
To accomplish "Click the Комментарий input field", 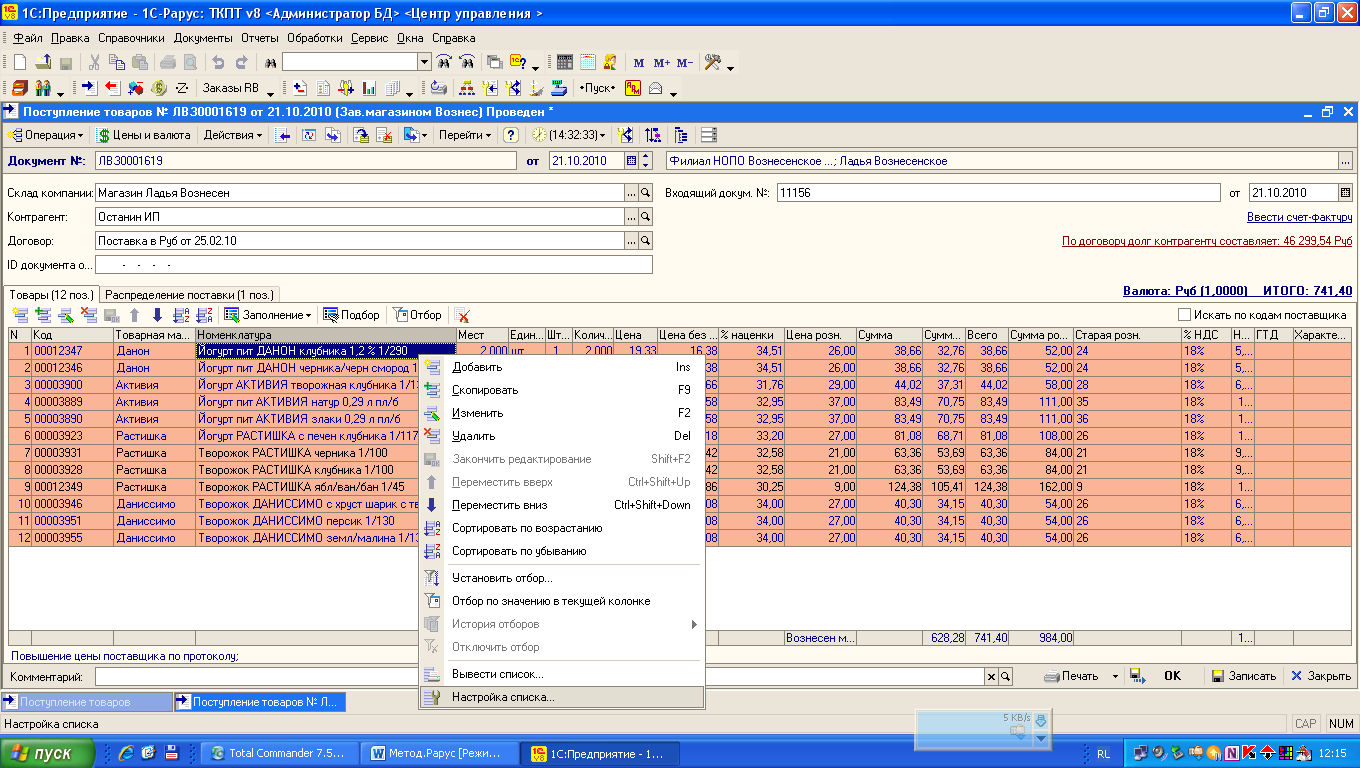I will tap(540, 677).
